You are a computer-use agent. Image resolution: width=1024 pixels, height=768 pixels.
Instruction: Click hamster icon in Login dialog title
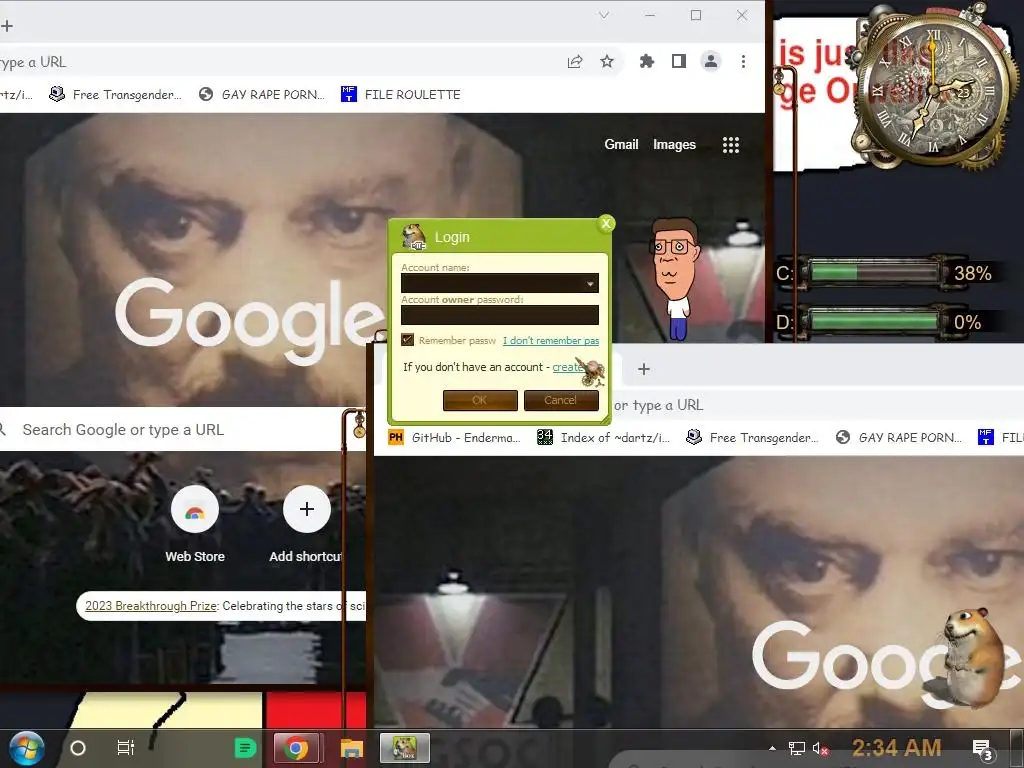413,236
